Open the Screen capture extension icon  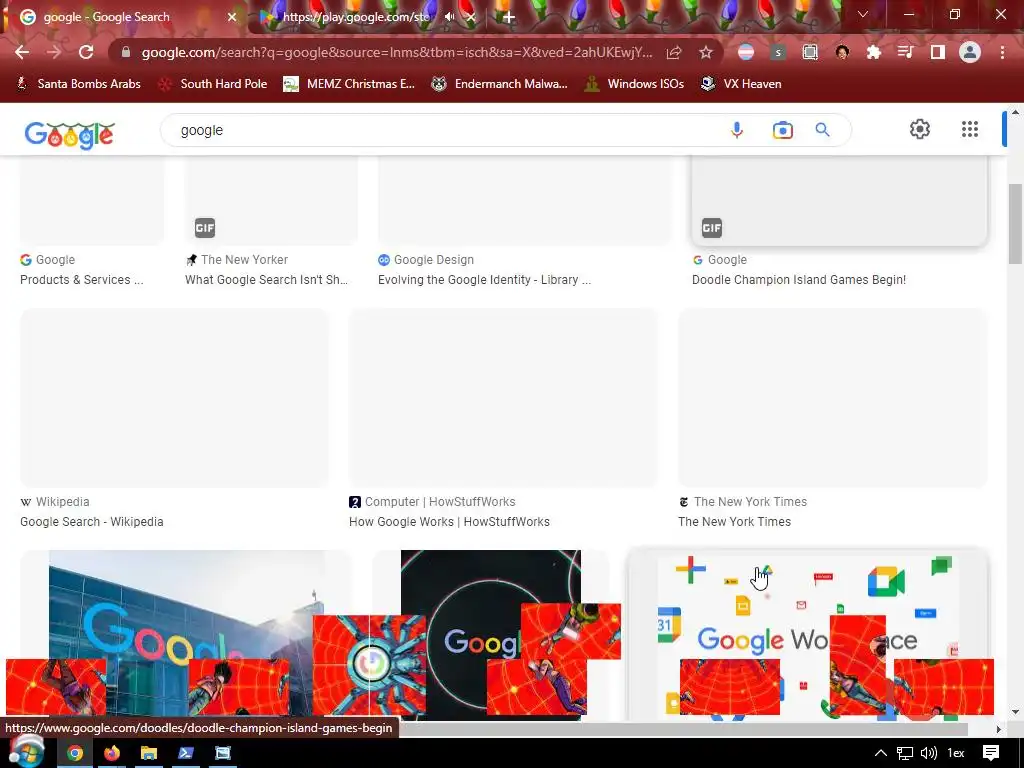coord(810,52)
